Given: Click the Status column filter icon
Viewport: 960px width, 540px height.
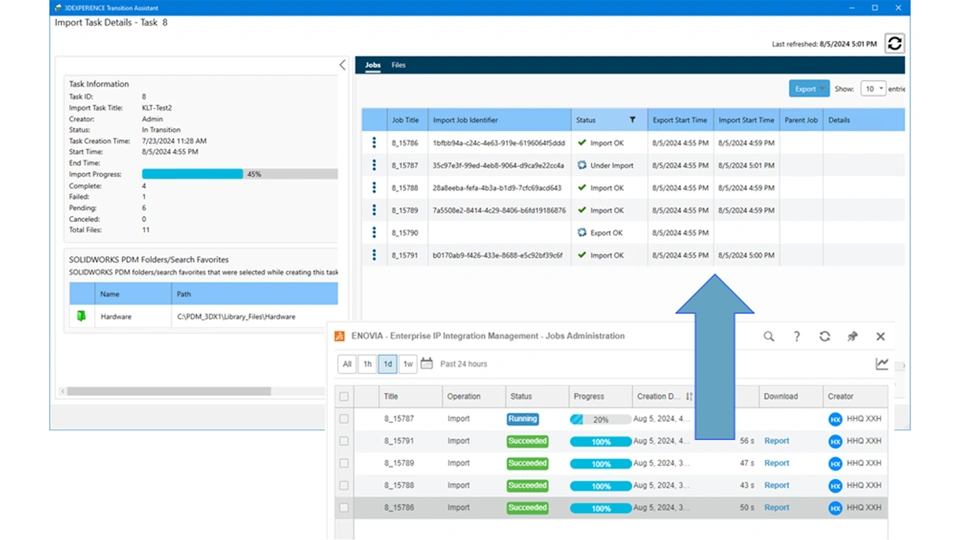Looking at the screenshot, I should [x=632, y=120].
